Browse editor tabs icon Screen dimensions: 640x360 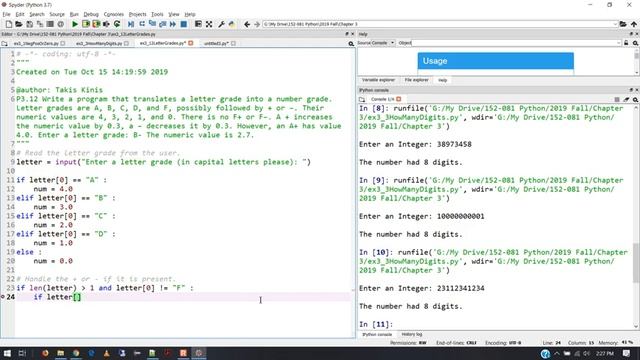[4, 43]
